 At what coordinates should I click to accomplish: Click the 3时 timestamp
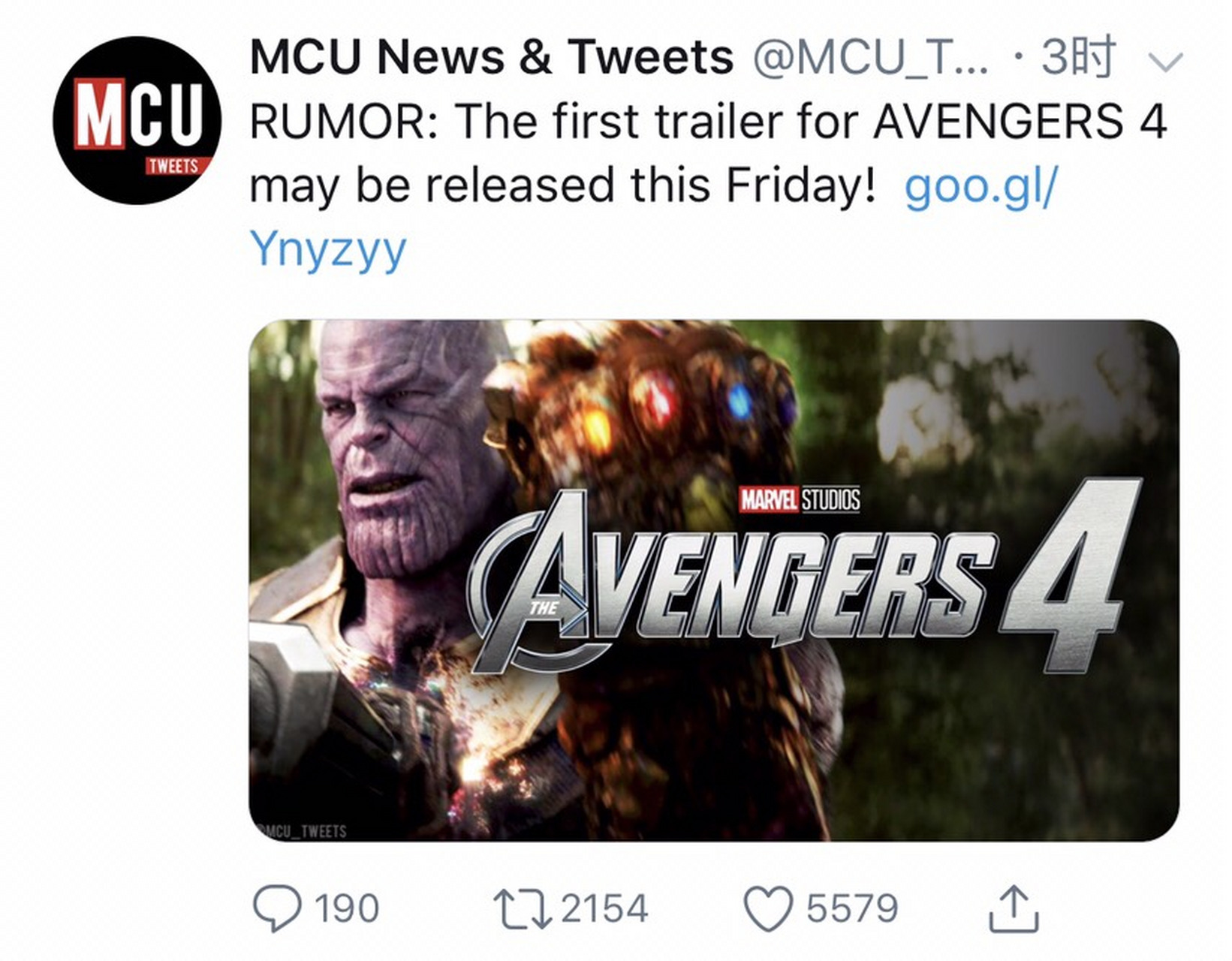(1077, 57)
